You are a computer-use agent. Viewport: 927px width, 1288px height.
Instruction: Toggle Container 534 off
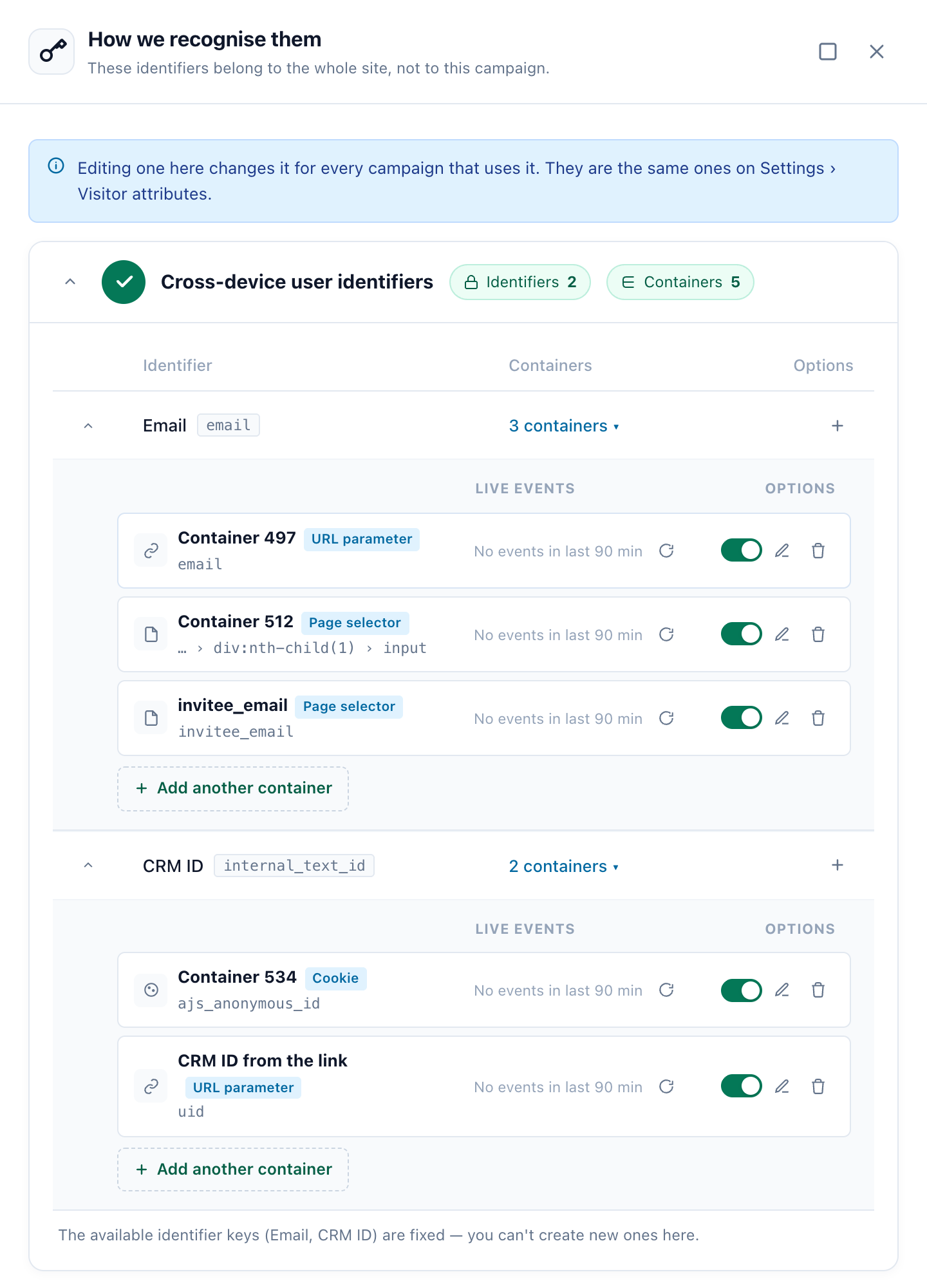(742, 990)
